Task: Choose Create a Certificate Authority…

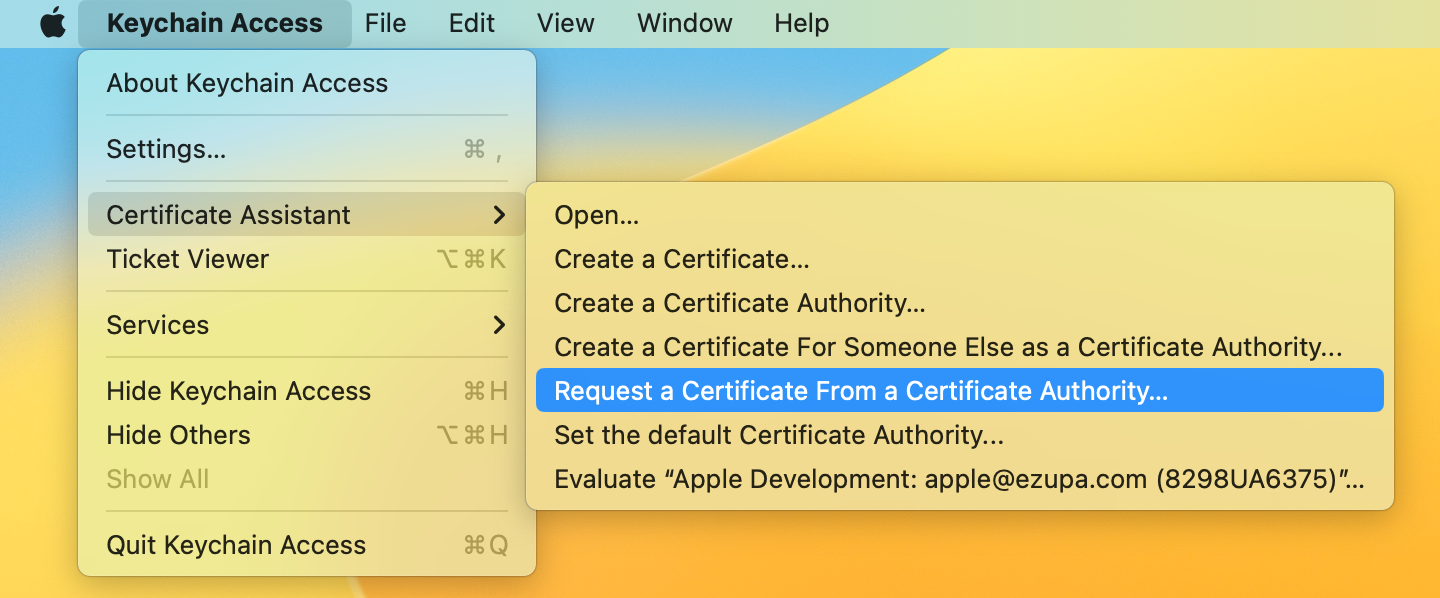Action: [960, 303]
